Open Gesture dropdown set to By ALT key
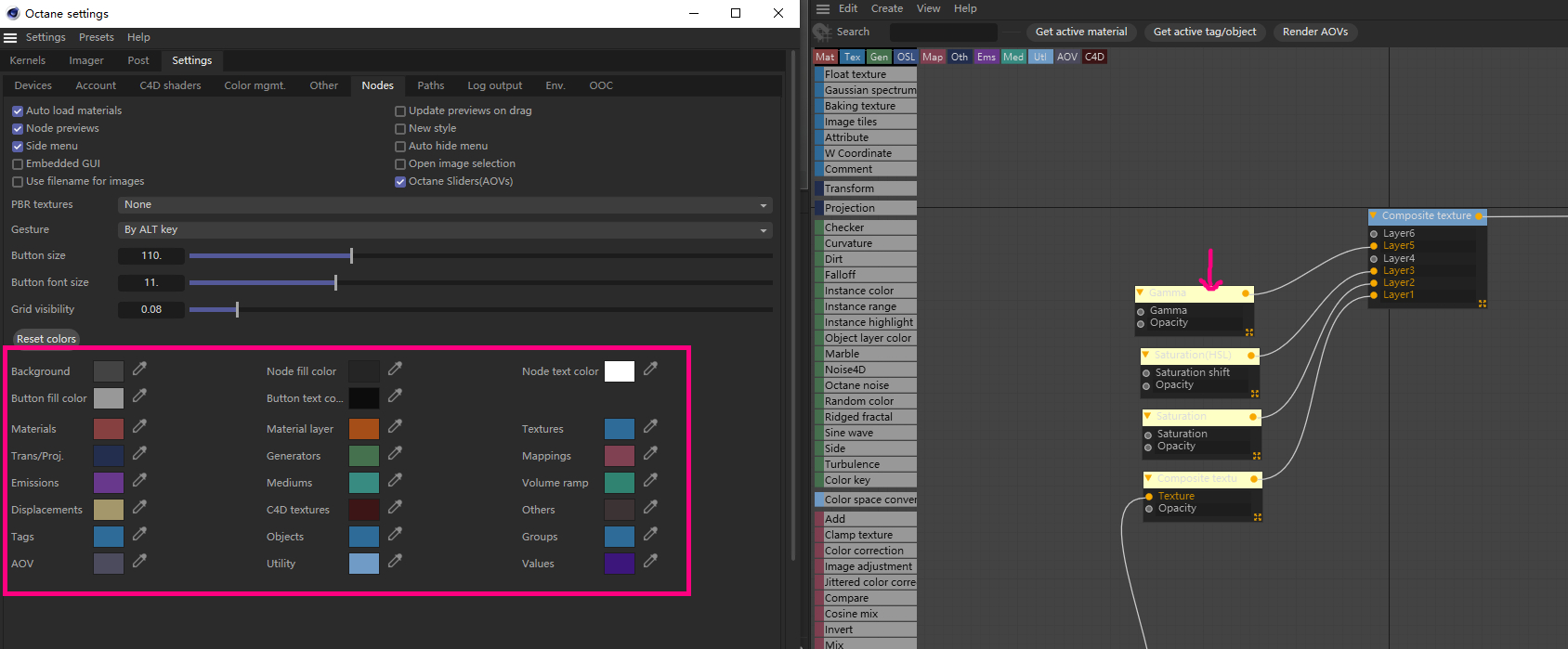Screen dimensions: 1568x649 tap(445, 229)
